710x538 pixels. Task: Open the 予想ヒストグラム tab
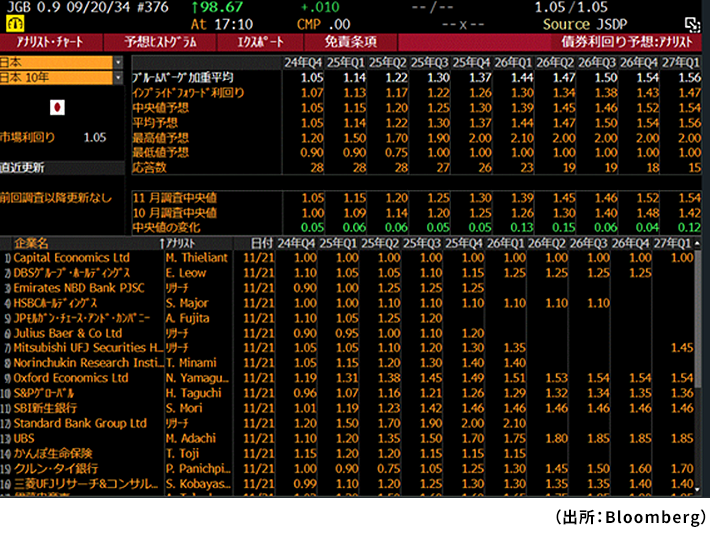(x=160, y=42)
